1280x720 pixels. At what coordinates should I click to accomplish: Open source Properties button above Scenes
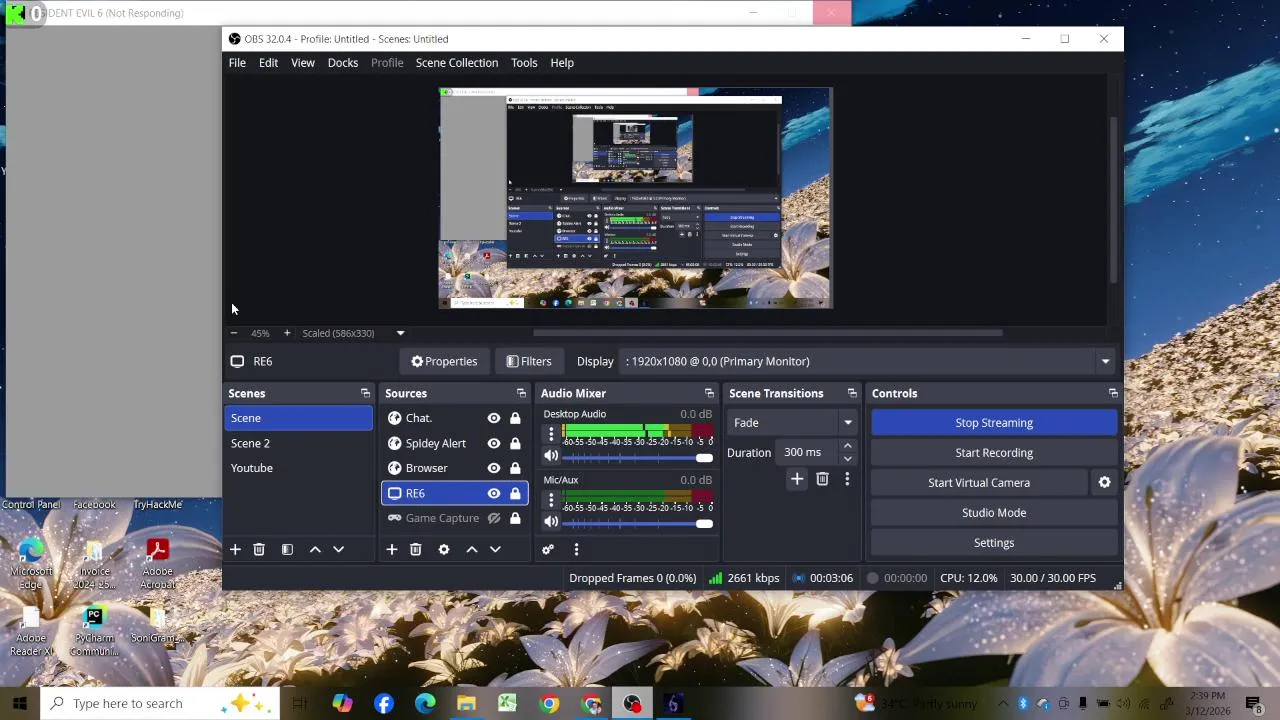tap(444, 361)
